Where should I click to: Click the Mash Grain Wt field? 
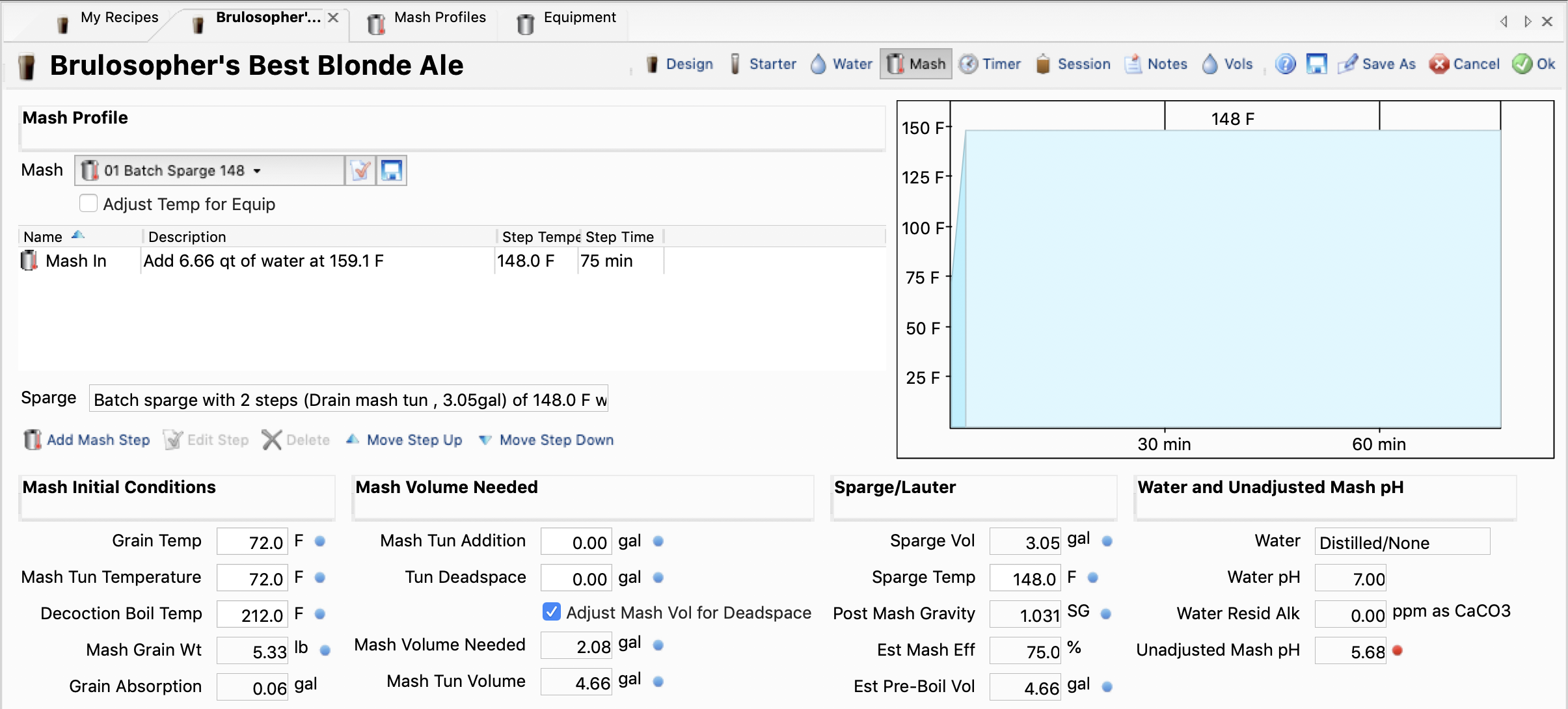click(252, 651)
